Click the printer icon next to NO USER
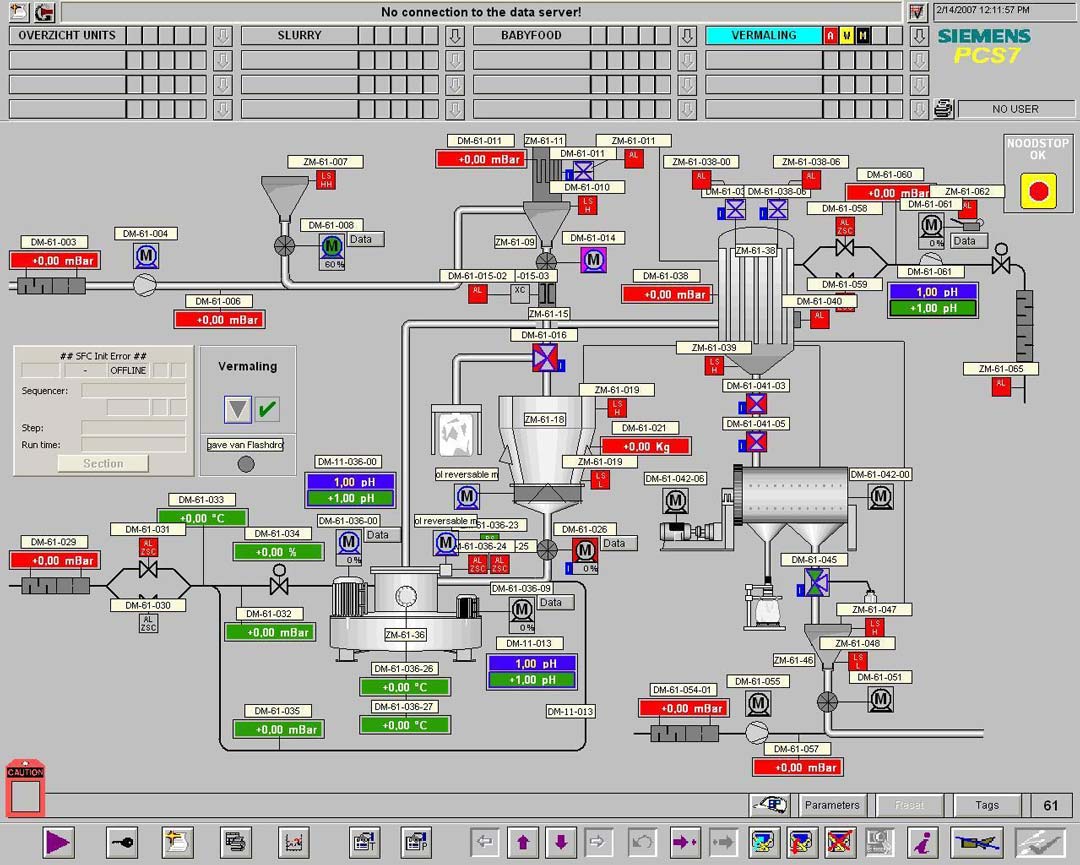Screen dimensions: 1080x865 click(x=944, y=109)
